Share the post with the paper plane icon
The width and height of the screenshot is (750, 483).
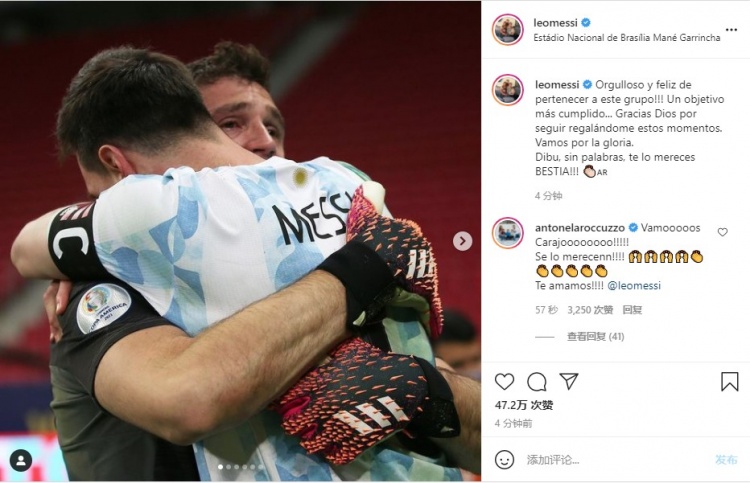[569, 381]
